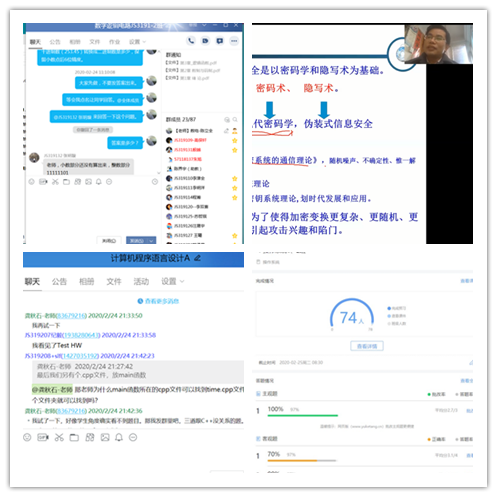Select 主观题 section header

(x=267, y=394)
